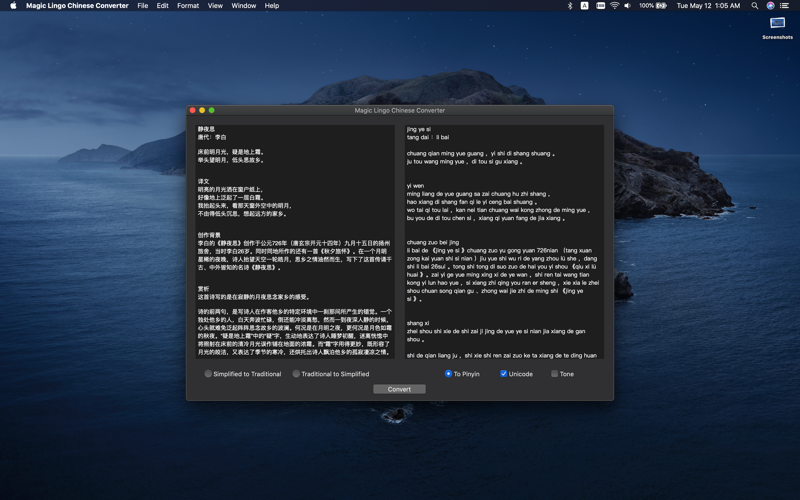Click the input source 'A' icon

click(584, 6)
